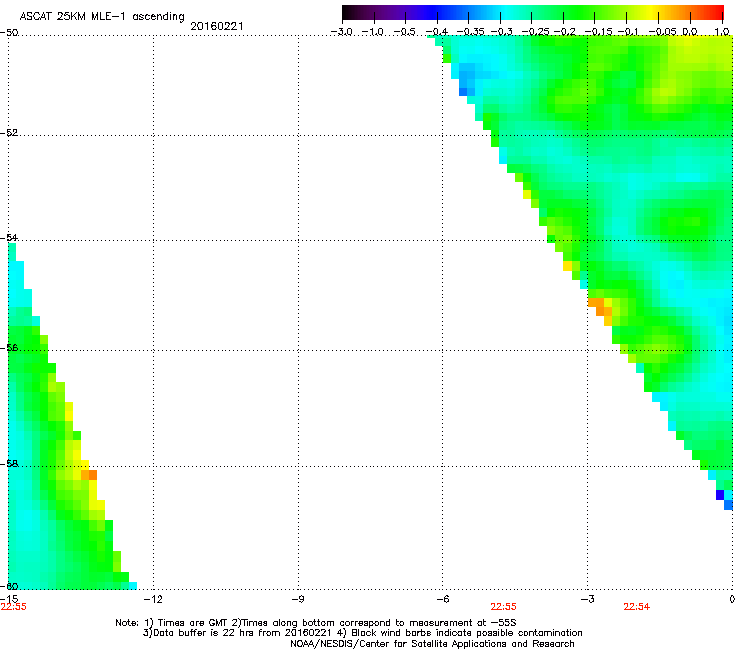Click the red '22:55' time under the -15 label
740x650 pixels.
point(14,607)
